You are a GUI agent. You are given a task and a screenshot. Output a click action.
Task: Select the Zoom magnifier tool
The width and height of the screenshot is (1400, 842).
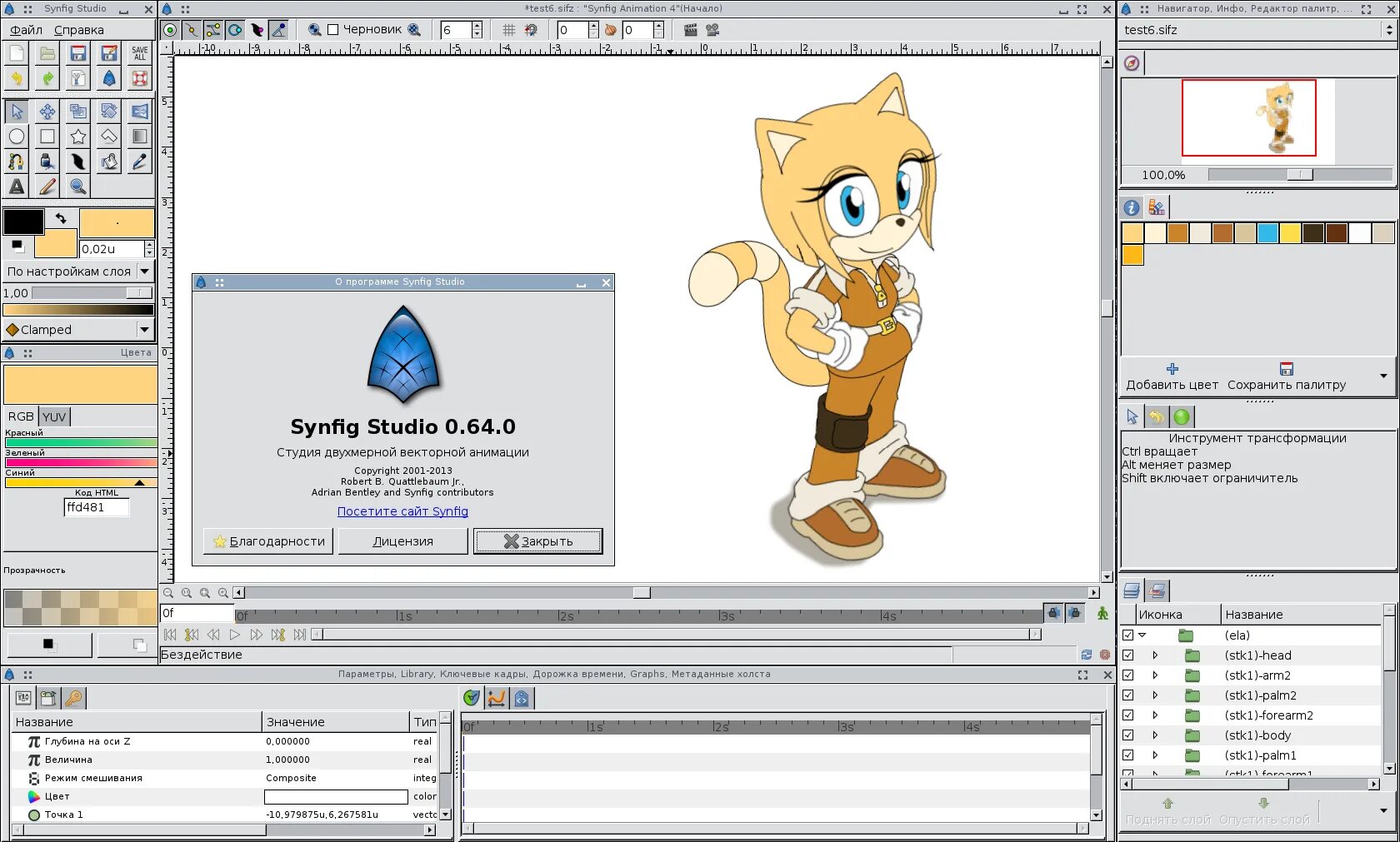tap(78, 187)
